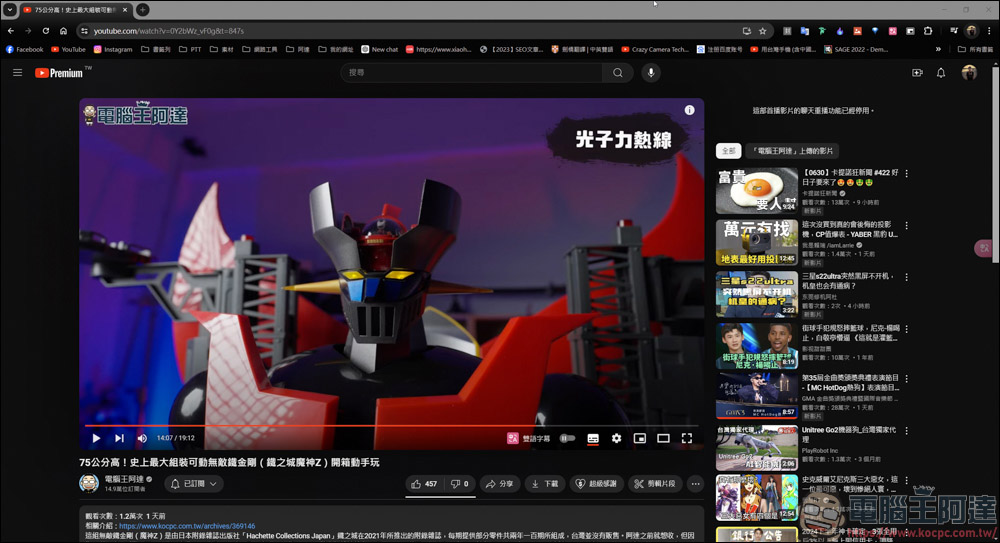
Task: Click the YouTube search magnifier button
Action: 618,73
